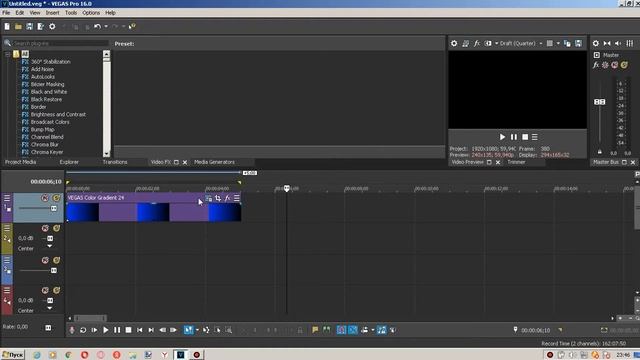Open Video Preview properties gear
Viewport: 640px width, 360px height.
454,43
